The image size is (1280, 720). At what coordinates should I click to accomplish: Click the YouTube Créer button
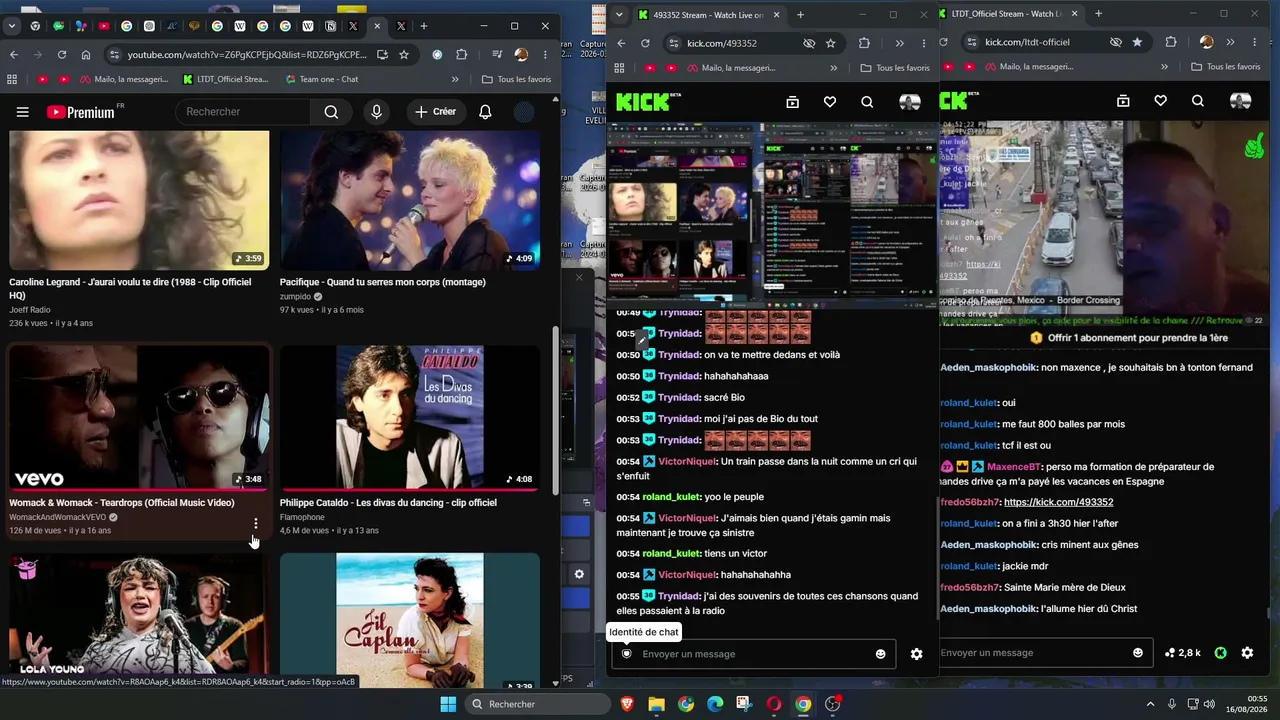[435, 112]
